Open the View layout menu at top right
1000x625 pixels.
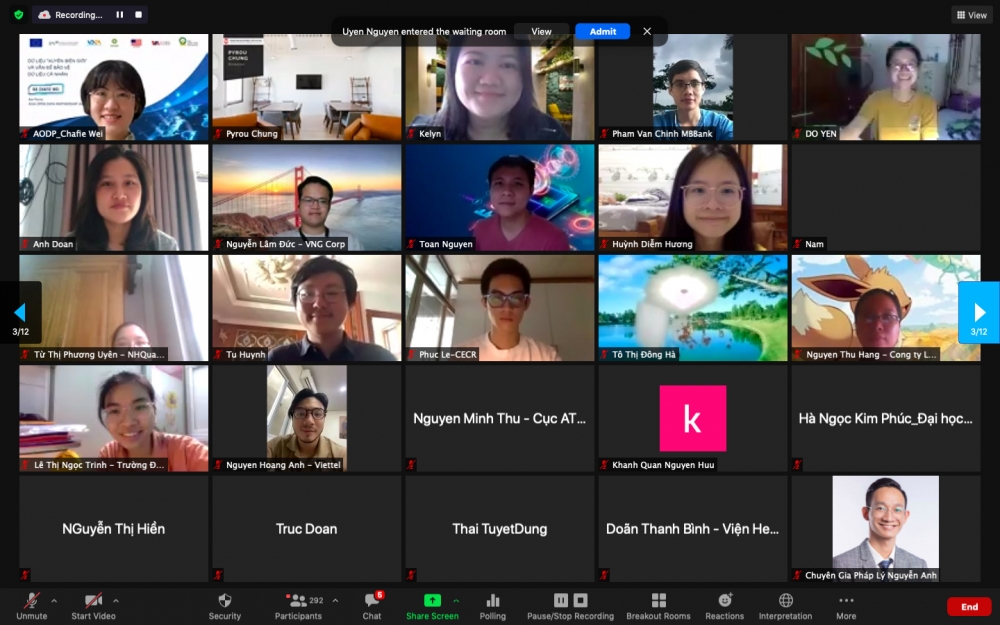click(971, 15)
